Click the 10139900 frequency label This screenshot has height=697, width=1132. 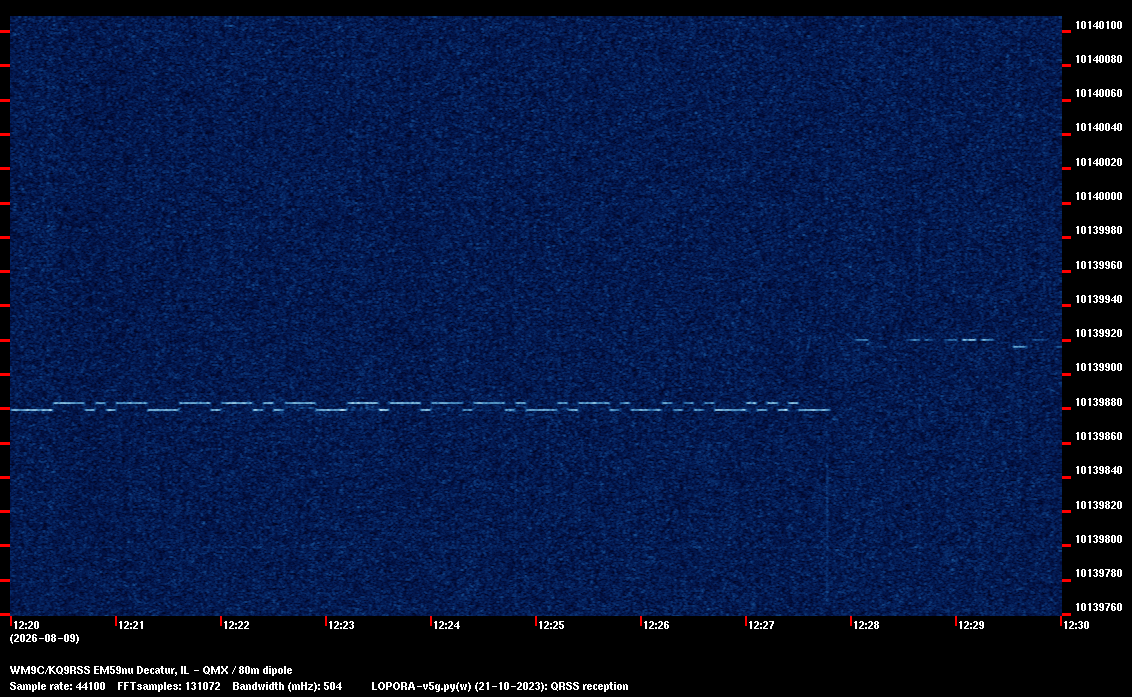click(x=1099, y=367)
